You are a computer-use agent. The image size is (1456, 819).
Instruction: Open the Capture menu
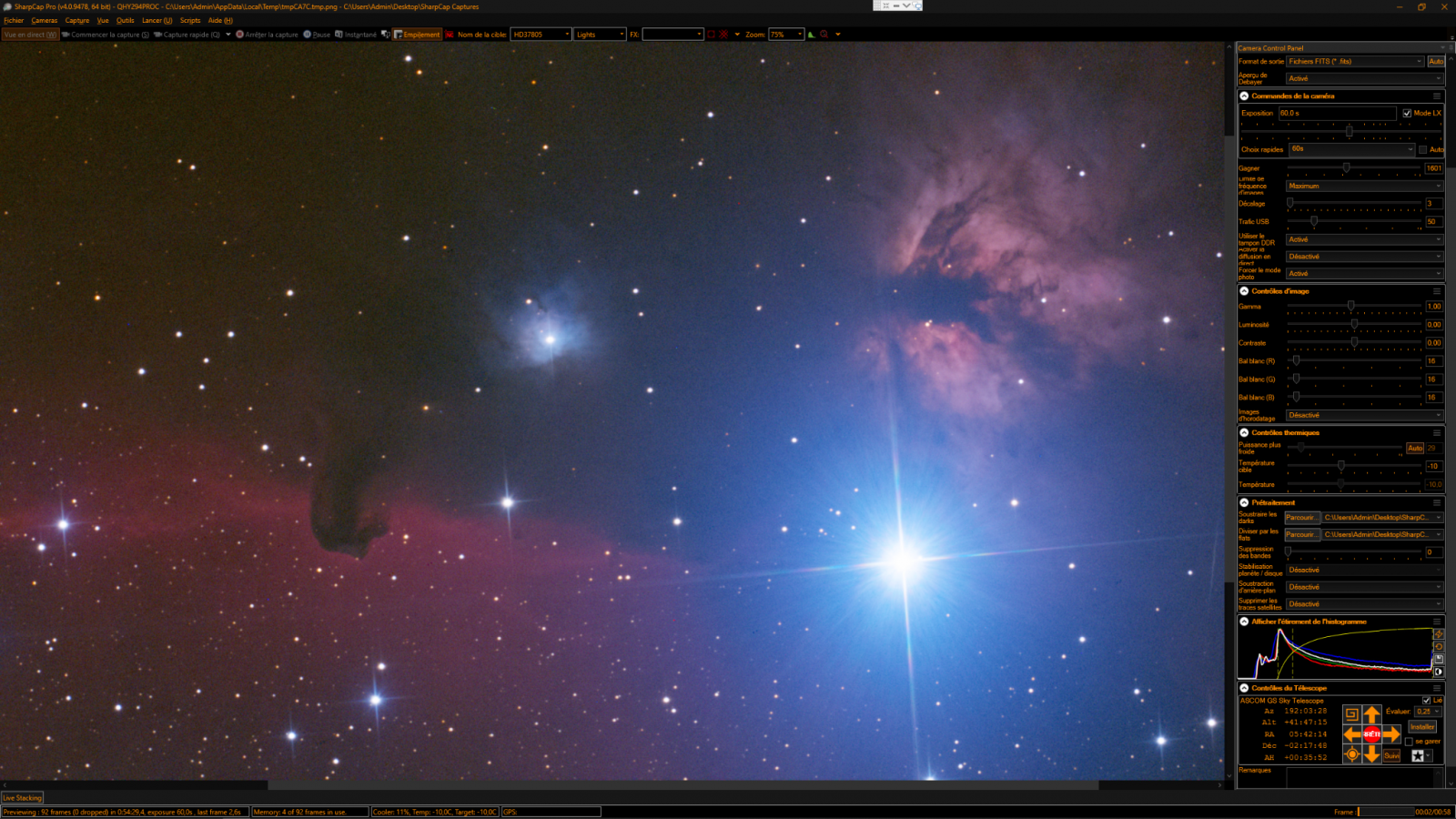(x=77, y=20)
